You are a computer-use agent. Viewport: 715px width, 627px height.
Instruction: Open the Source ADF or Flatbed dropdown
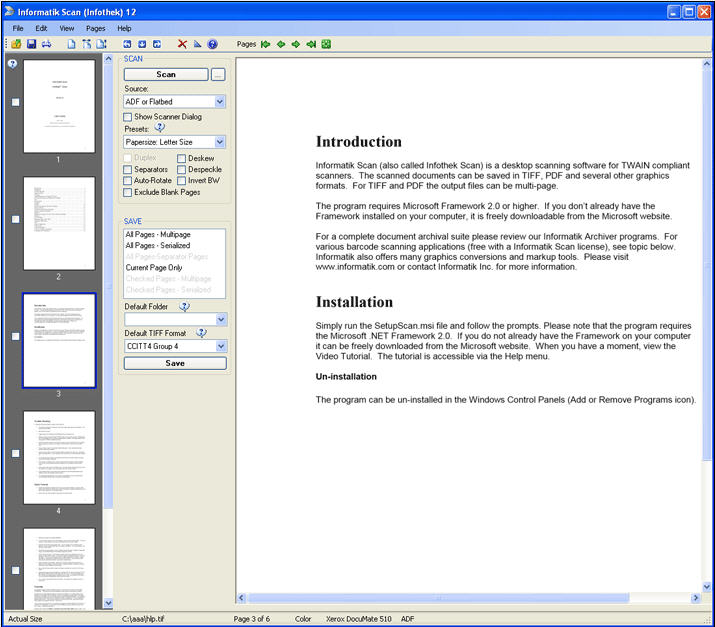220,102
